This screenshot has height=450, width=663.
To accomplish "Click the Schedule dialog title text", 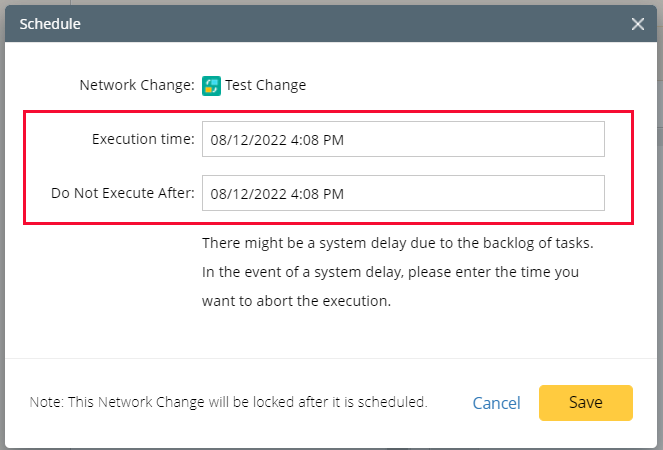I will pyautogui.click(x=50, y=24).
